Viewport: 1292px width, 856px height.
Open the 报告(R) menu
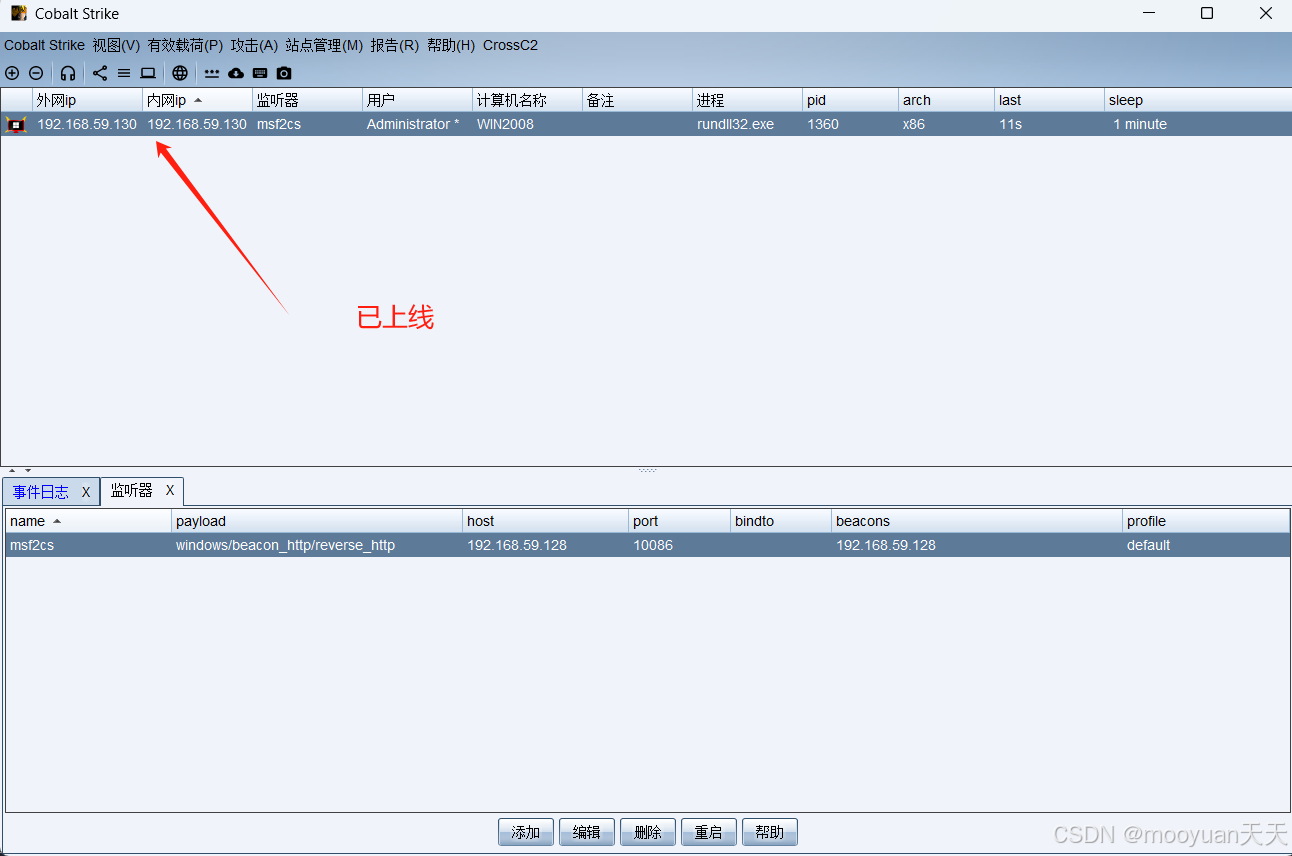click(x=394, y=45)
